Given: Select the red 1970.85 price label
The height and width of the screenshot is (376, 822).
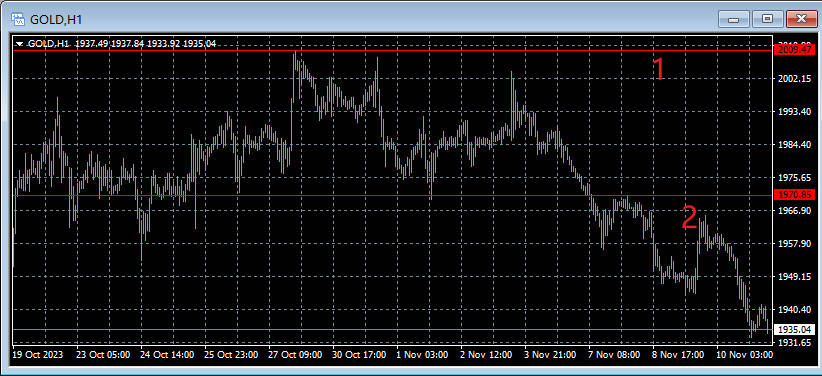Looking at the screenshot, I should (795, 195).
